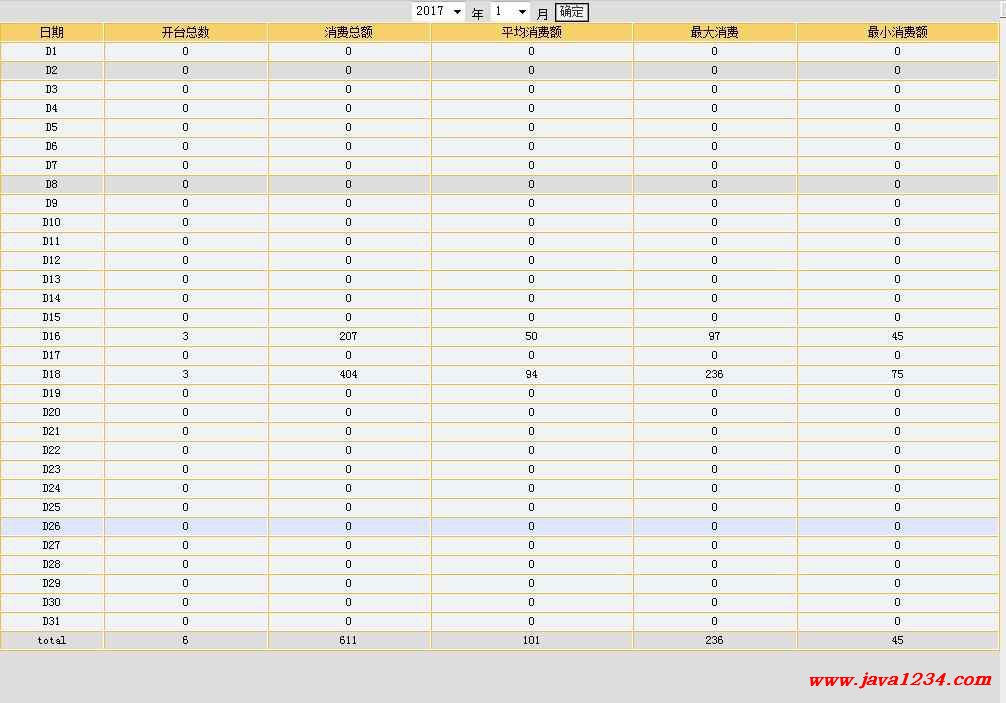
Task: Select the D16 date row label
Action: coord(51,336)
